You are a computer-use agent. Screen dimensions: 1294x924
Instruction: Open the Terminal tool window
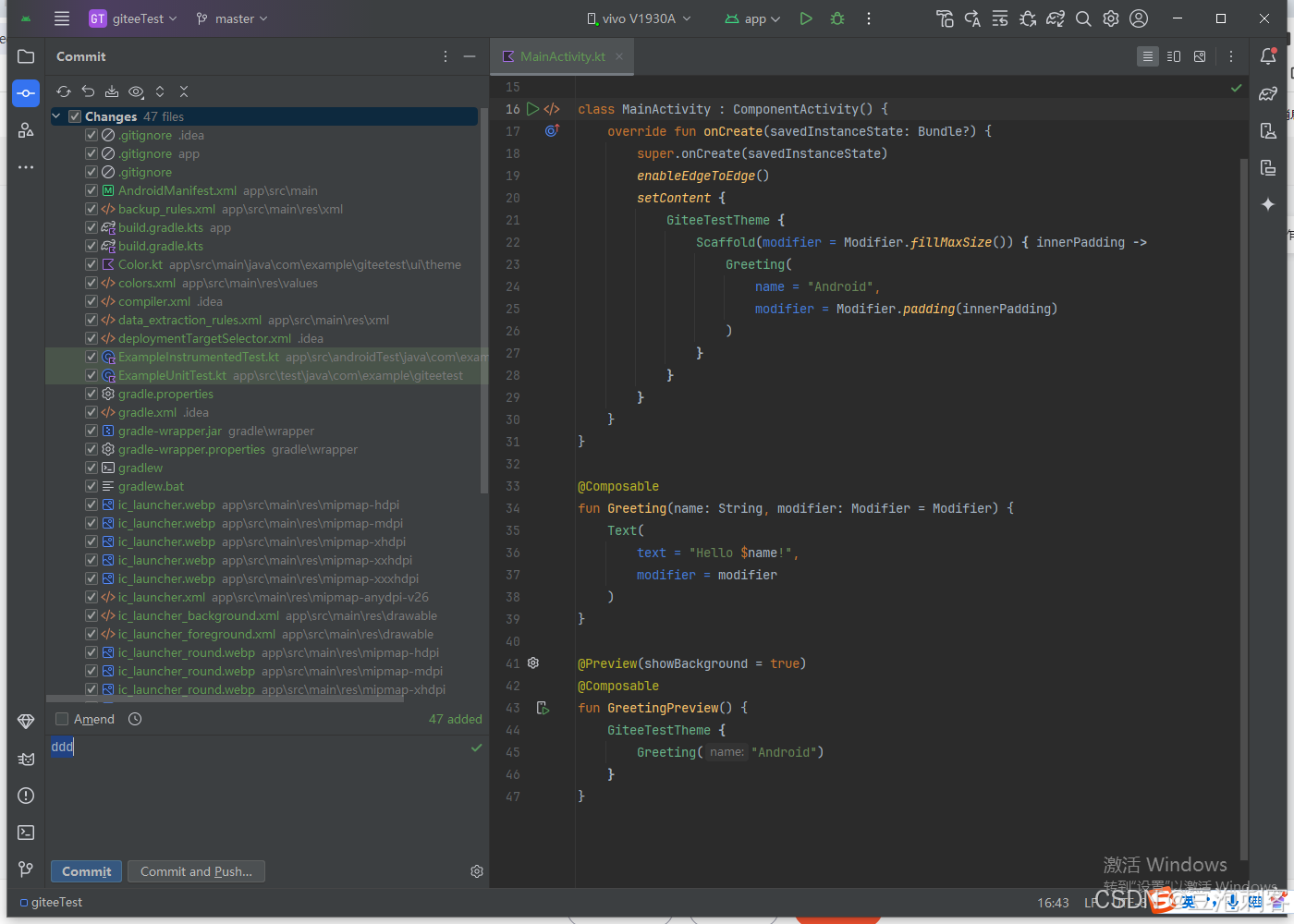tap(26, 833)
